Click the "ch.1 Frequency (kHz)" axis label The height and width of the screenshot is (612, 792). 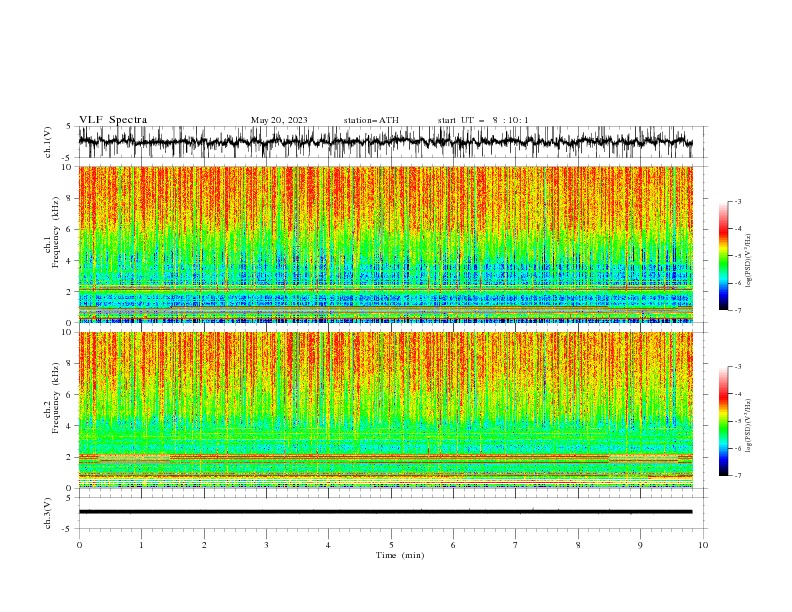click(x=52, y=232)
